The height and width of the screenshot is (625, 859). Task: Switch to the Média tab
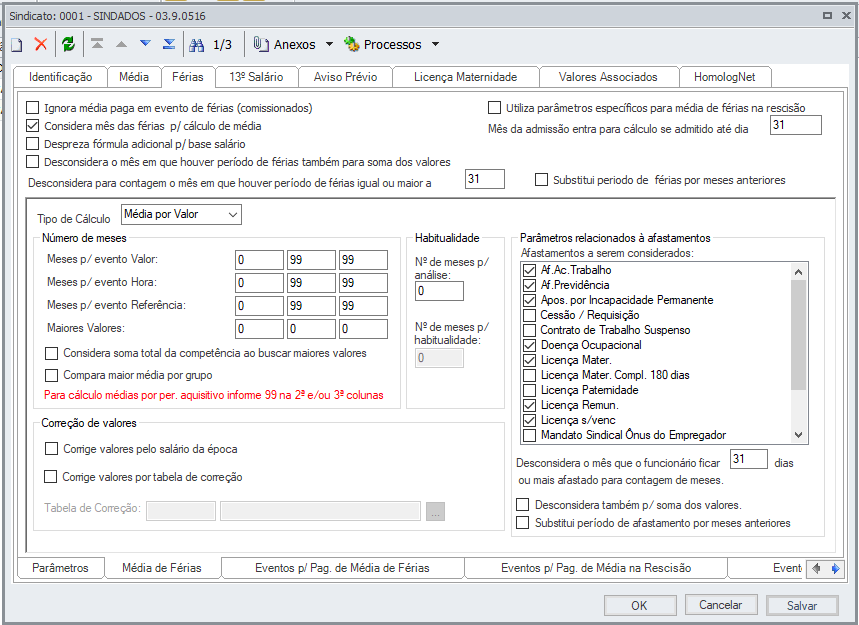tap(134, 77)
